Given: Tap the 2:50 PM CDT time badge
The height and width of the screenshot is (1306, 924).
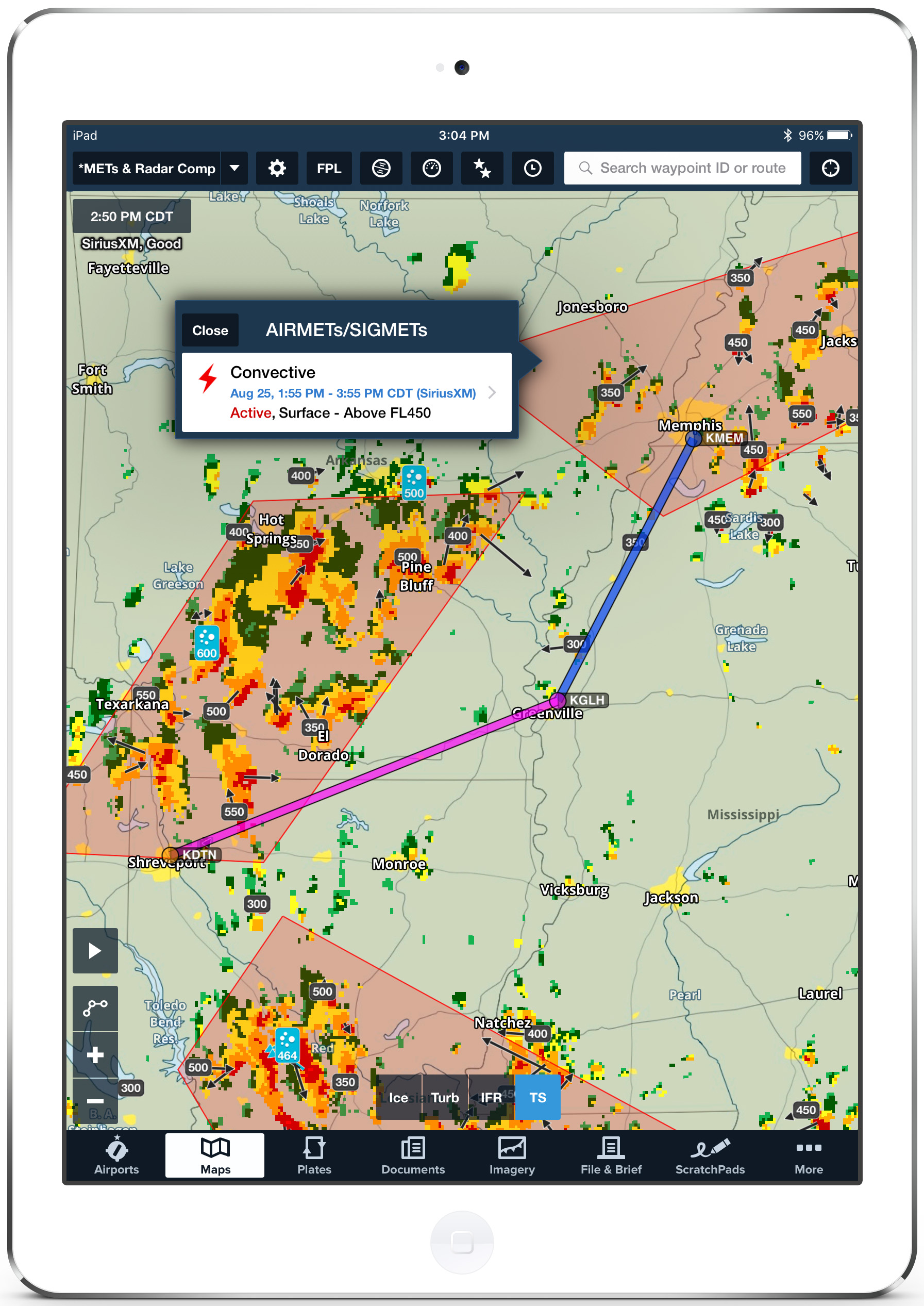Looking at the screenshot, I should (131, 217).
